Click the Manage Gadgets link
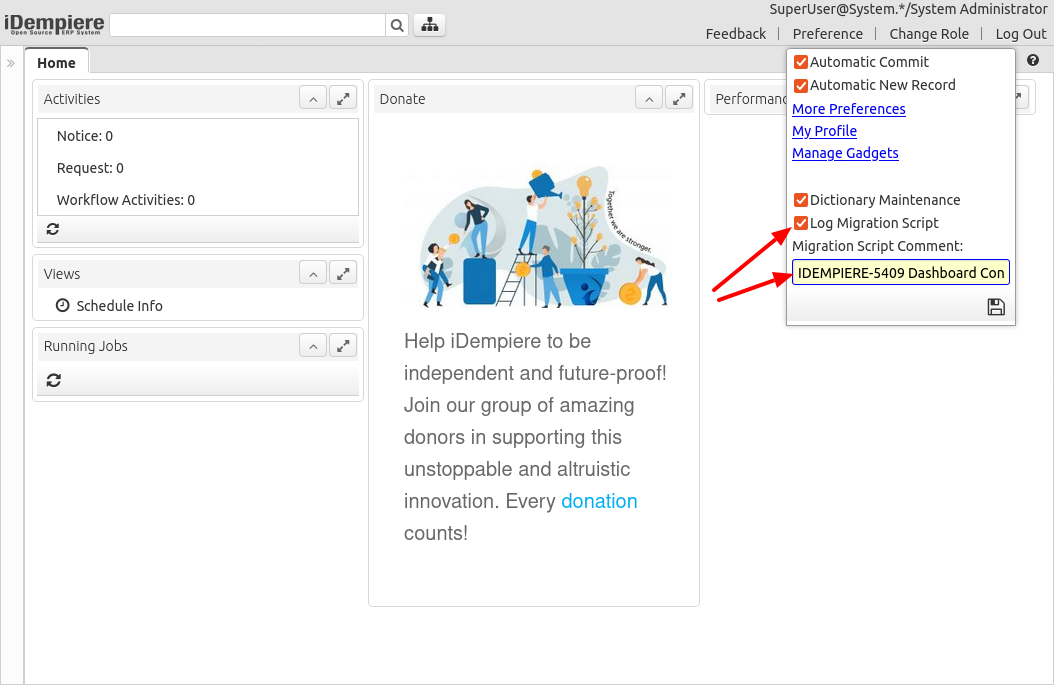 click(845, 153)
